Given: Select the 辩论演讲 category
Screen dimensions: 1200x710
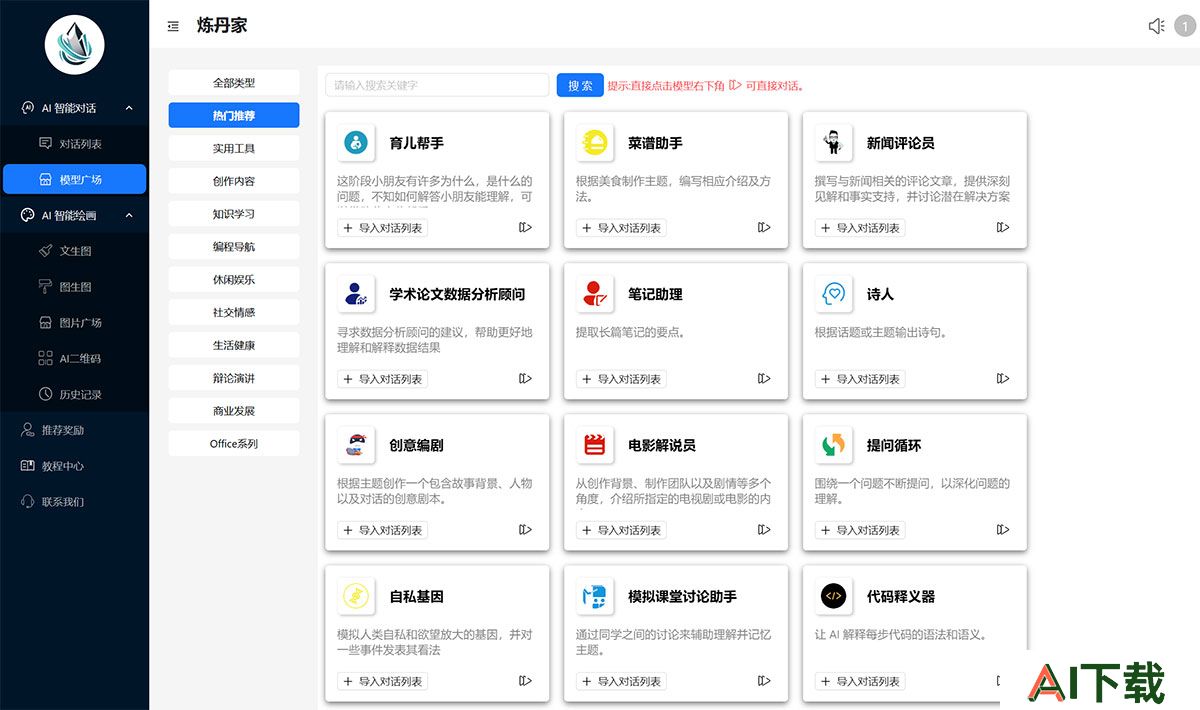Looking at the screenshot, I should tap(234, 378).
